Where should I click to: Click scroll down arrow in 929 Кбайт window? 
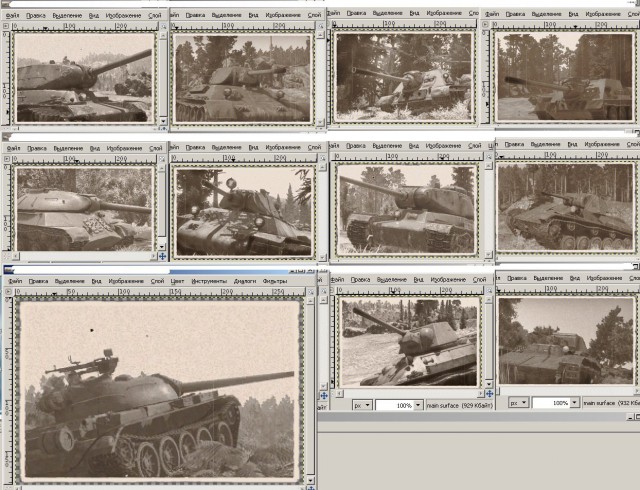[x=489, y=385]
